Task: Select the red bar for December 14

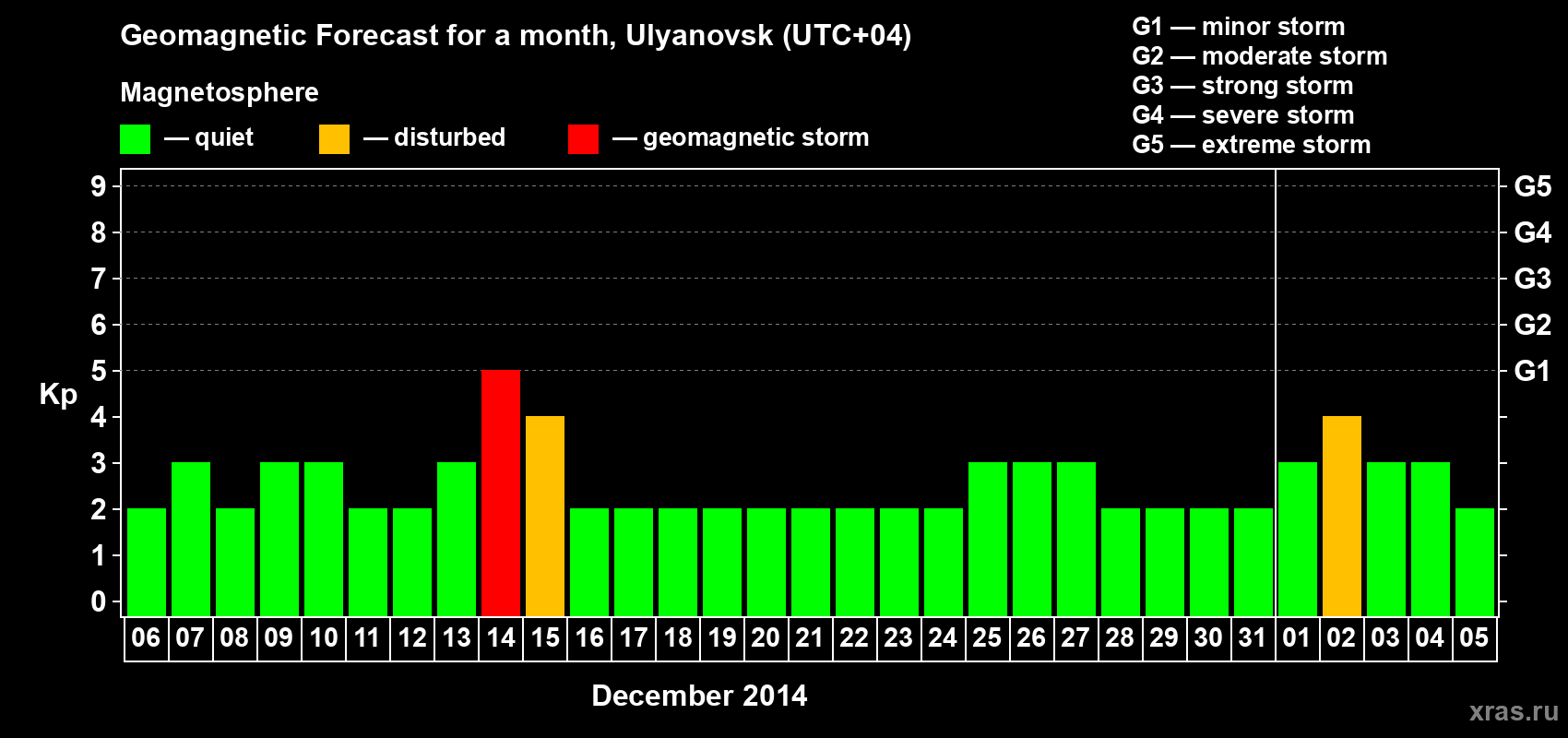Action: tap(501, 494)
